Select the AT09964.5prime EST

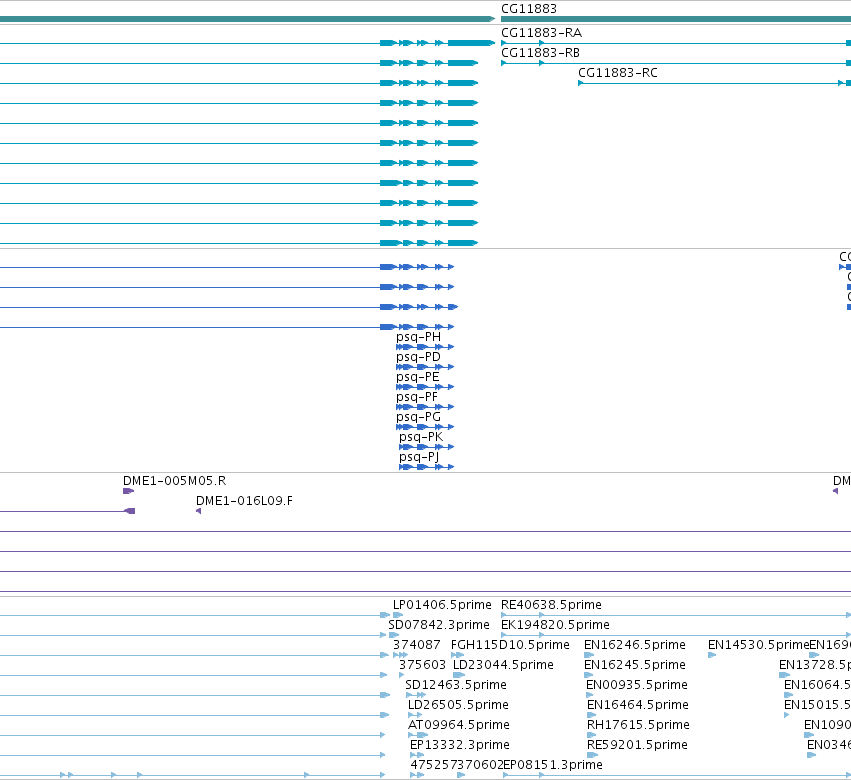tap(459, 725)
